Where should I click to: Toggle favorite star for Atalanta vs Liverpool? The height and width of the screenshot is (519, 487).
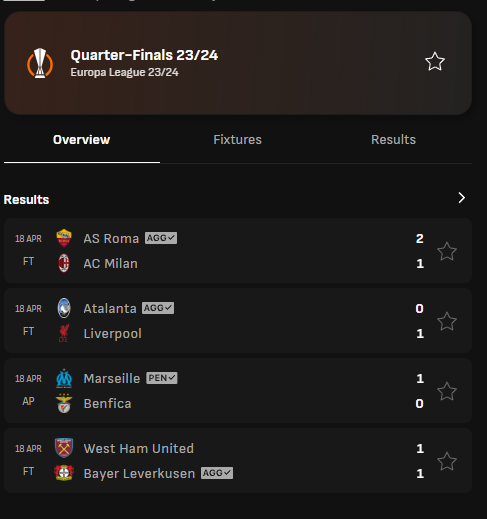pos(447,321)
